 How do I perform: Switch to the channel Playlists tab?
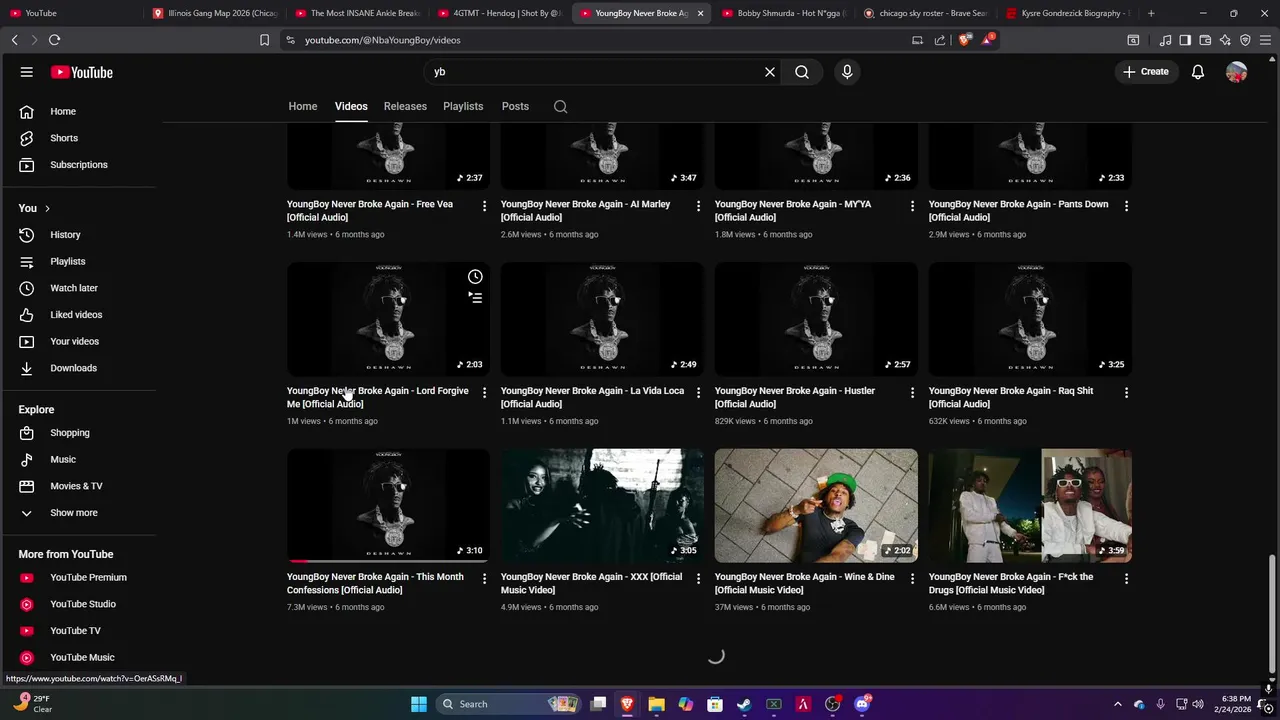click(463, 106)
